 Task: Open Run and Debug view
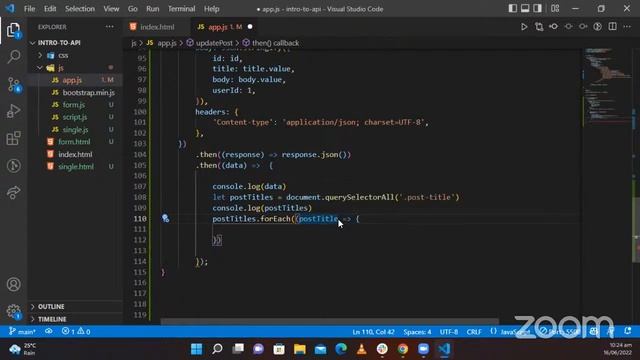[x=13, y=111]
